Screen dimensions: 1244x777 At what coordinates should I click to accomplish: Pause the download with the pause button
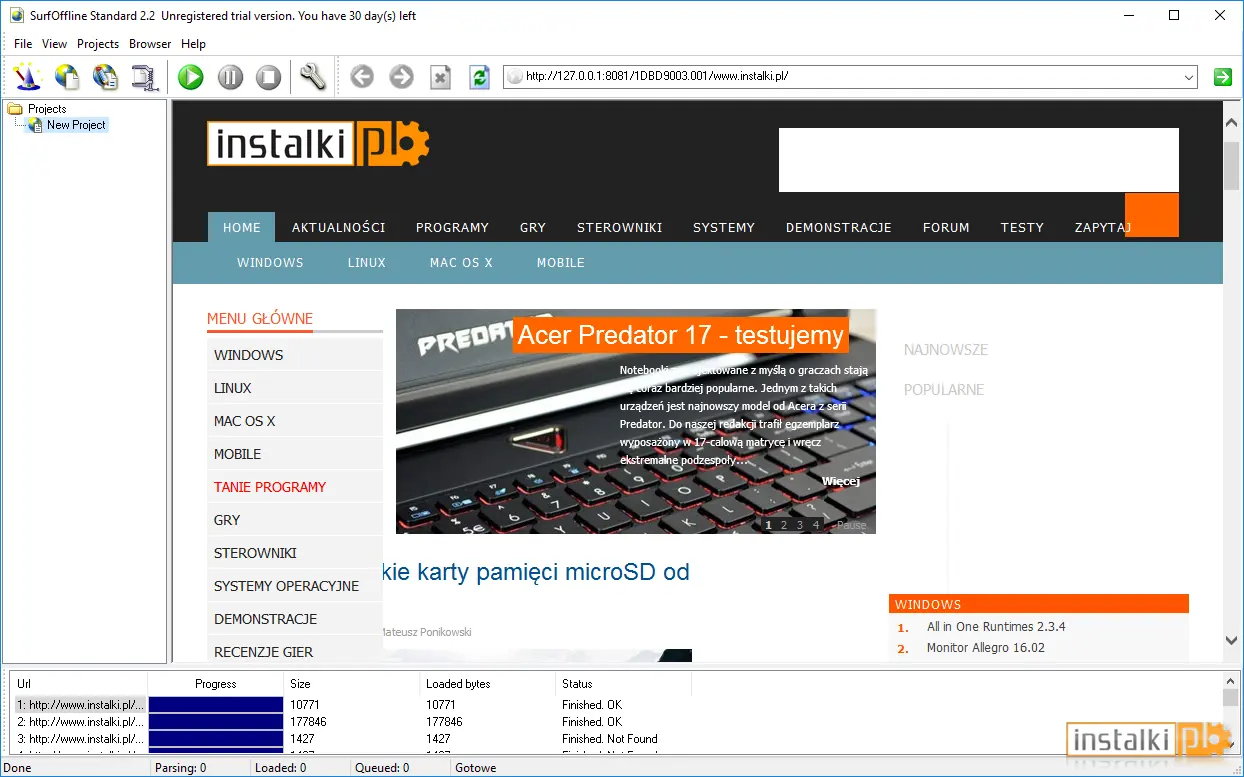(x=230, y=77)
